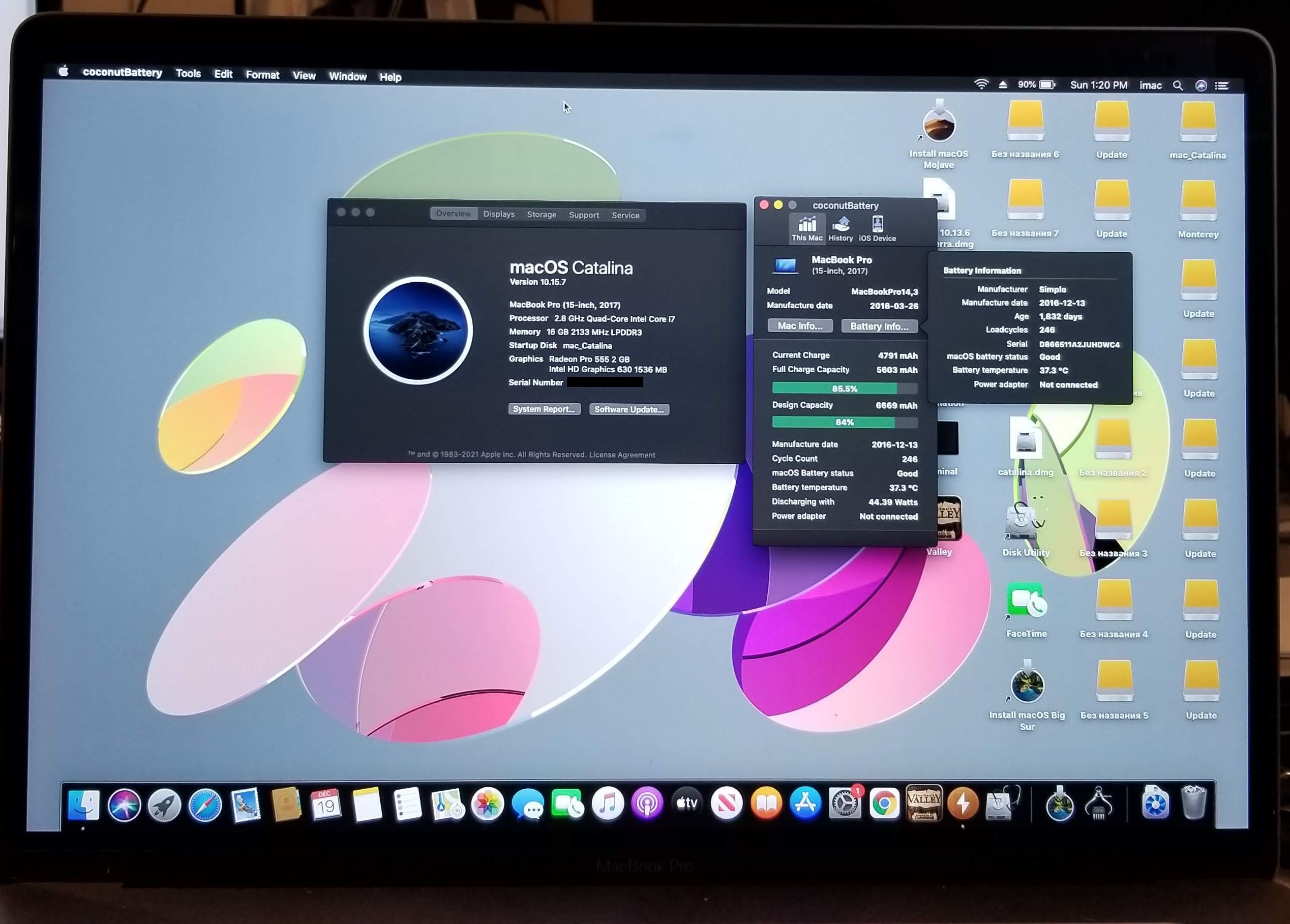Screen dimensions: 1290x924
Task: Open the Tools menu
Action: click(x=188, y=73)
